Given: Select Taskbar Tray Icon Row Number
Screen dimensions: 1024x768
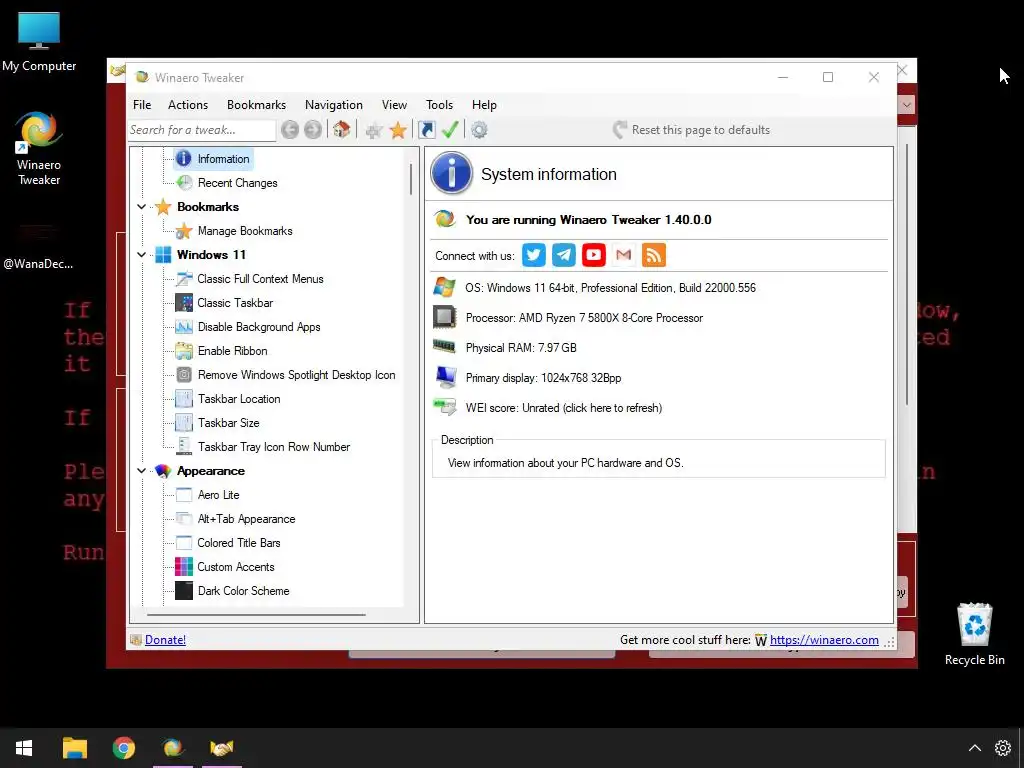Looking at the screenshot, I should tap(274, 447).
